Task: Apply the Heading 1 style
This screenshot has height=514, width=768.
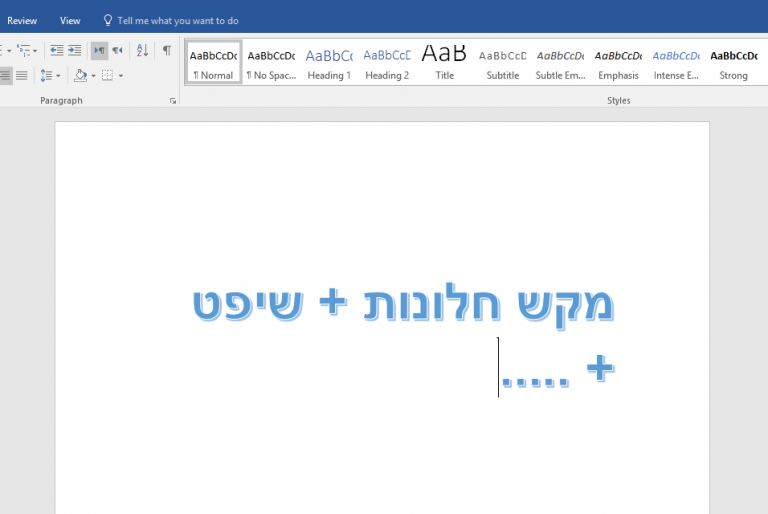Action: click(x=329, y=63)
